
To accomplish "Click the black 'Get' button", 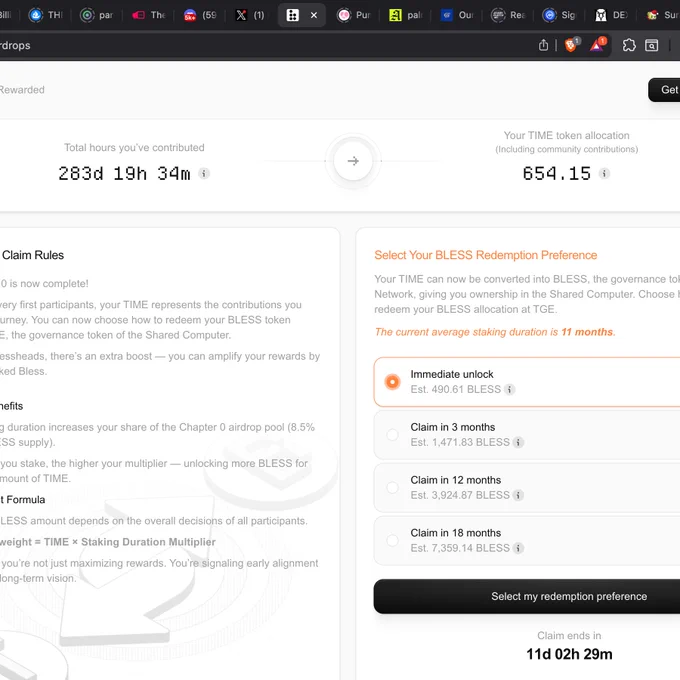I will [x=664, y=90].
